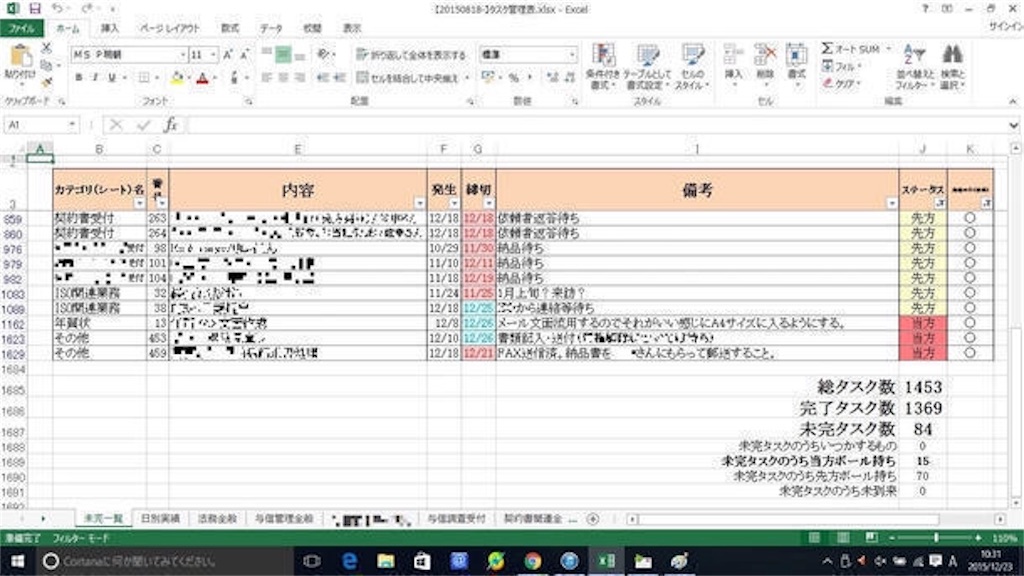
Task: Click the Cut scissors icon
Action: click(x=46, y=48)
